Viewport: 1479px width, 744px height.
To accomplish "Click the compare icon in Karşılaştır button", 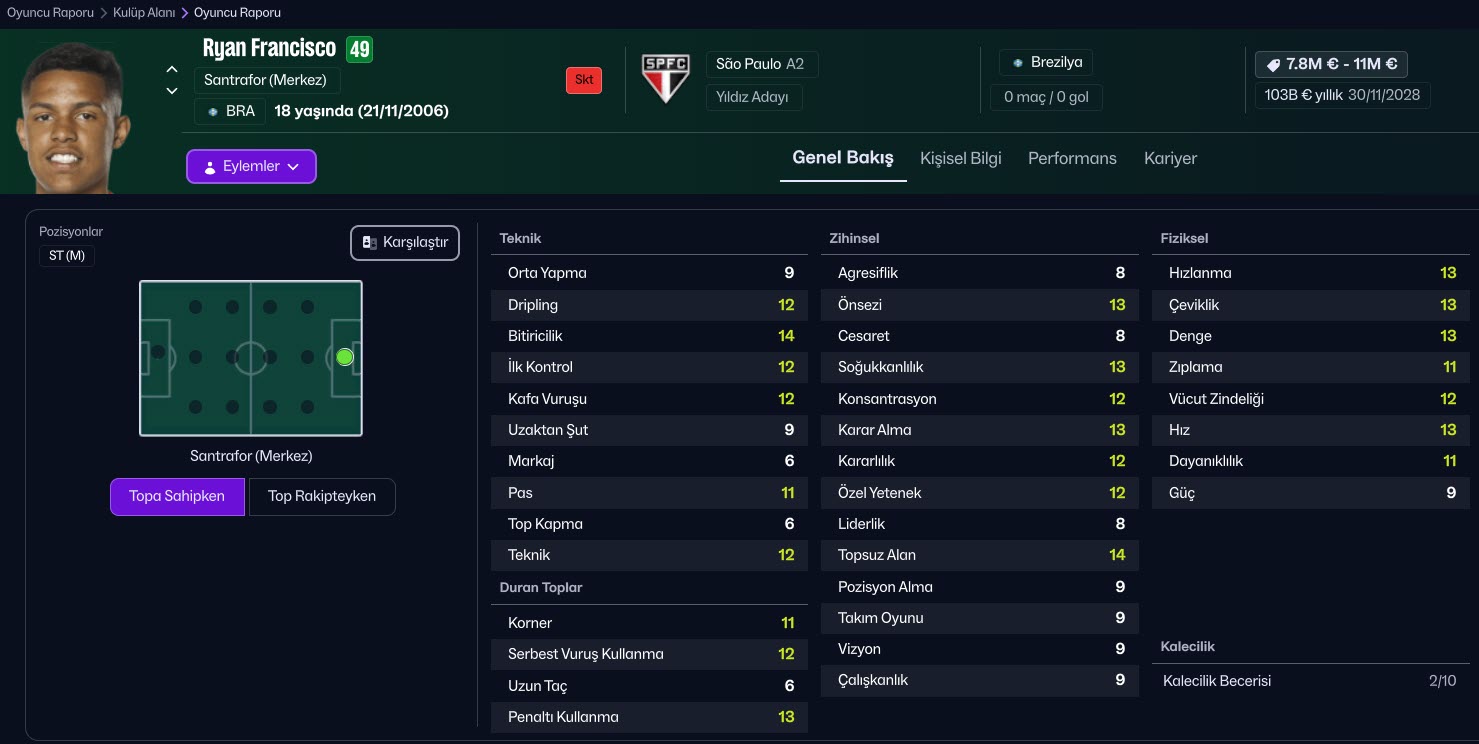I will [370, 243].
